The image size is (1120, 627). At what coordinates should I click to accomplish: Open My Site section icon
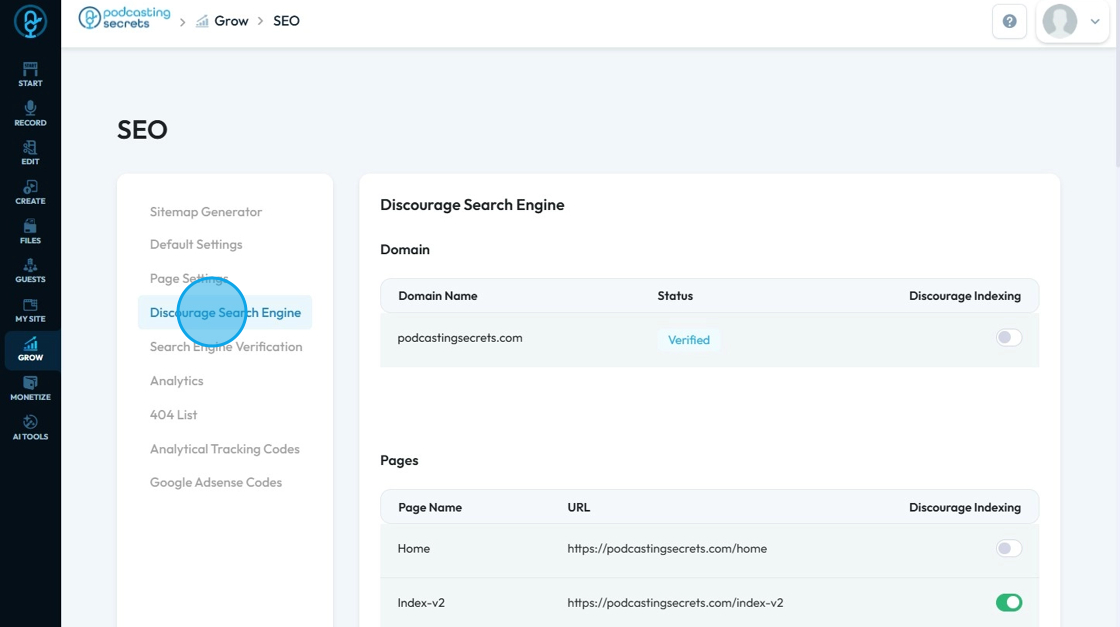pyautogui.click(x=30, y=310)
